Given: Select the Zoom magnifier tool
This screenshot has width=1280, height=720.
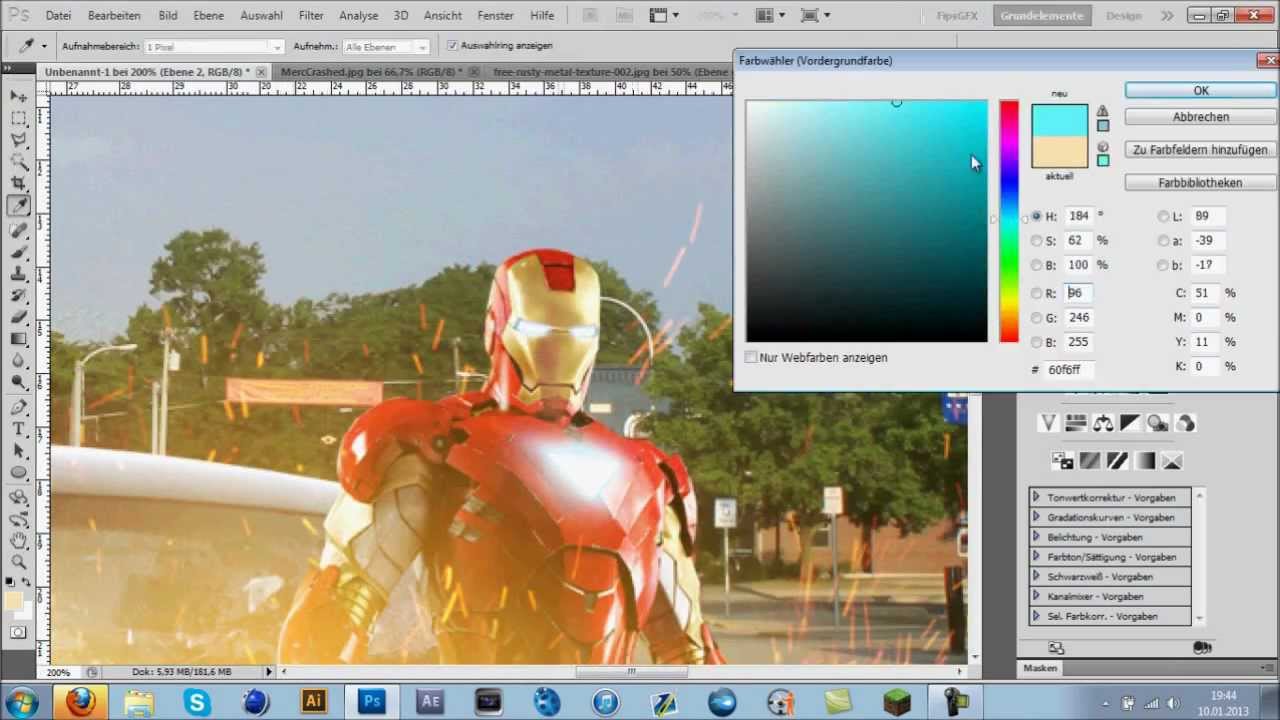Looking at the screenshot, I should [x=18, y=562].
